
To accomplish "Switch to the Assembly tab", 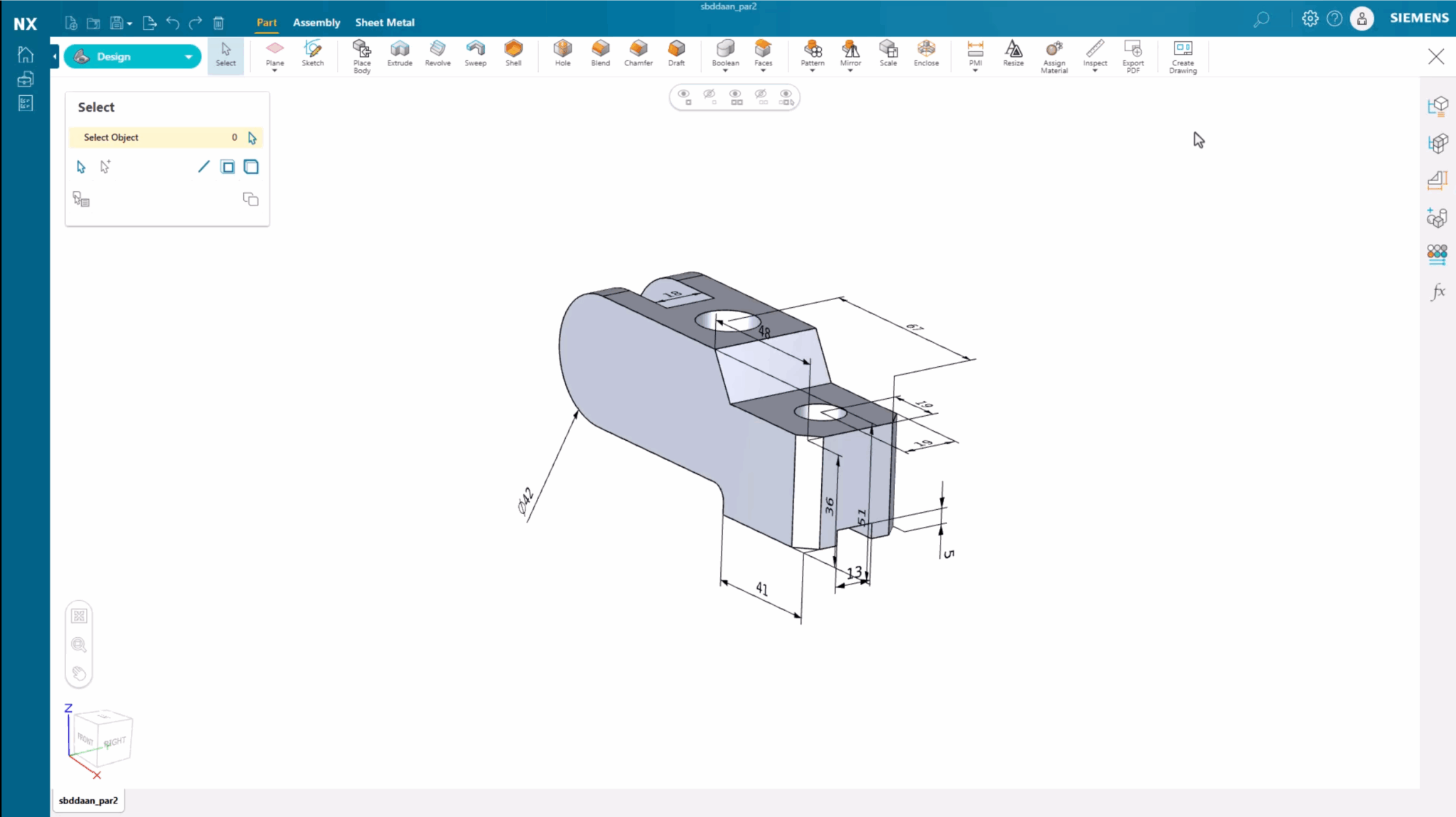I will pos(316,22).
